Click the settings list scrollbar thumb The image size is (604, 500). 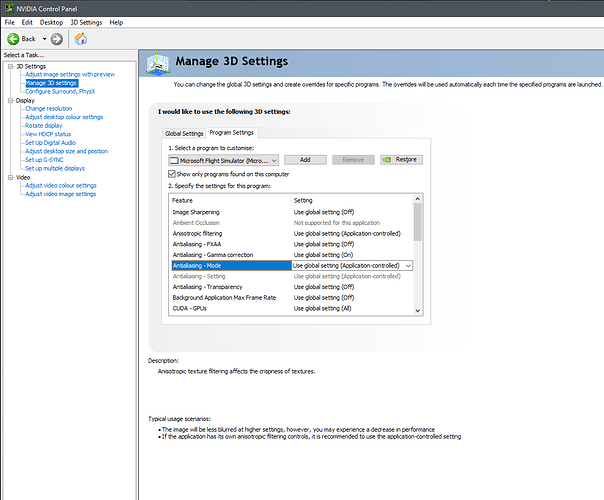coord(418,222)
